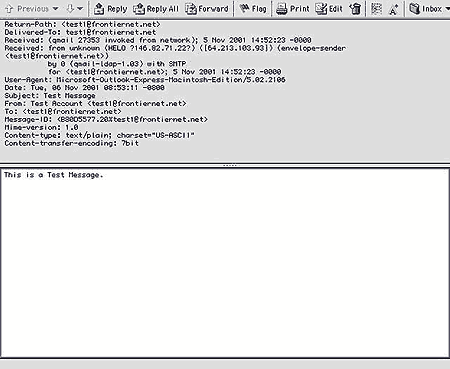Expand the Inbox dropdown arrow
Screen dimensions: 450x369
pyautogui.click(x=447, y=9)
